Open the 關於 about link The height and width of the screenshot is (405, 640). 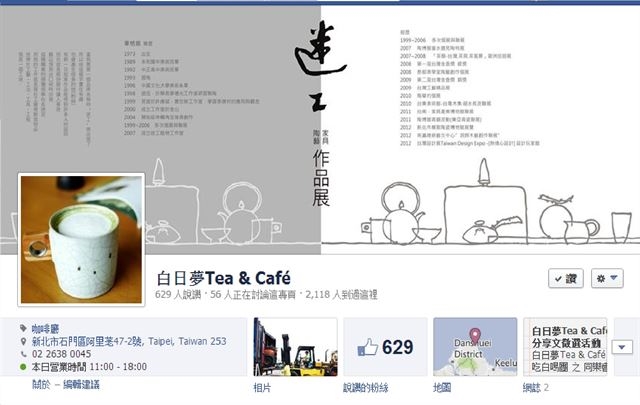click(x=41, y=385)
